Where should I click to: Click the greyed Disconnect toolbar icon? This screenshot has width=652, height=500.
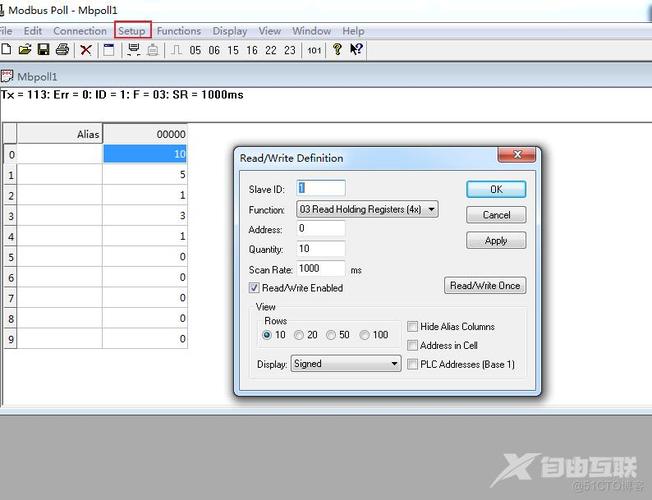(x=153, y=50)
